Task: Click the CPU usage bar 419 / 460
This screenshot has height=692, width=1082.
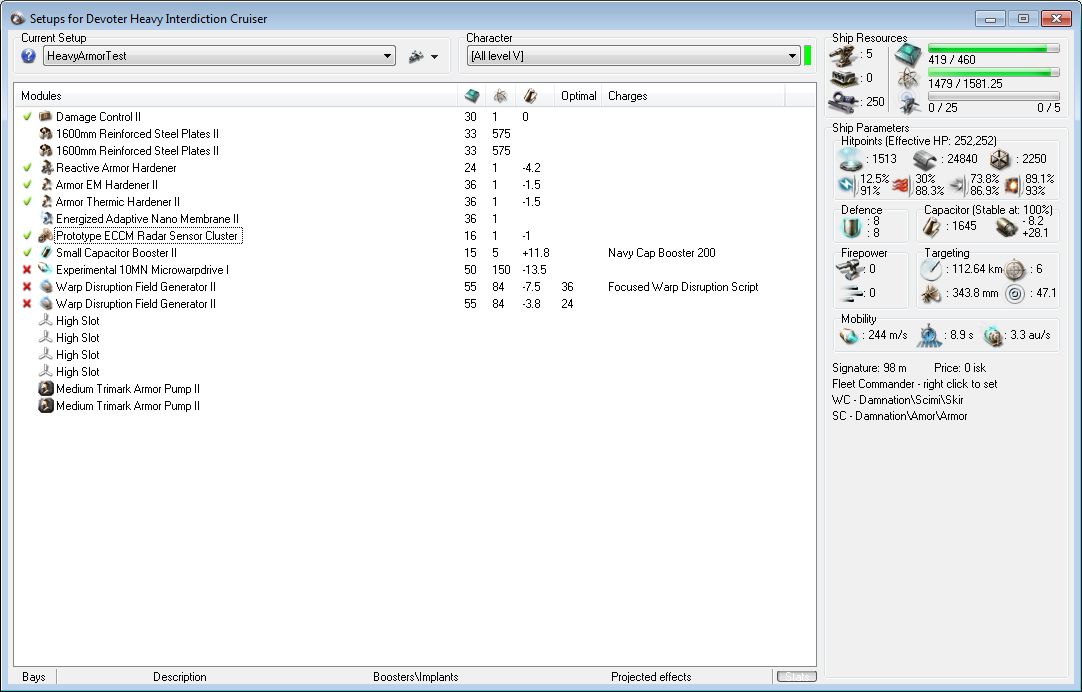Action: pyautogui.click(x=993, y=48)
